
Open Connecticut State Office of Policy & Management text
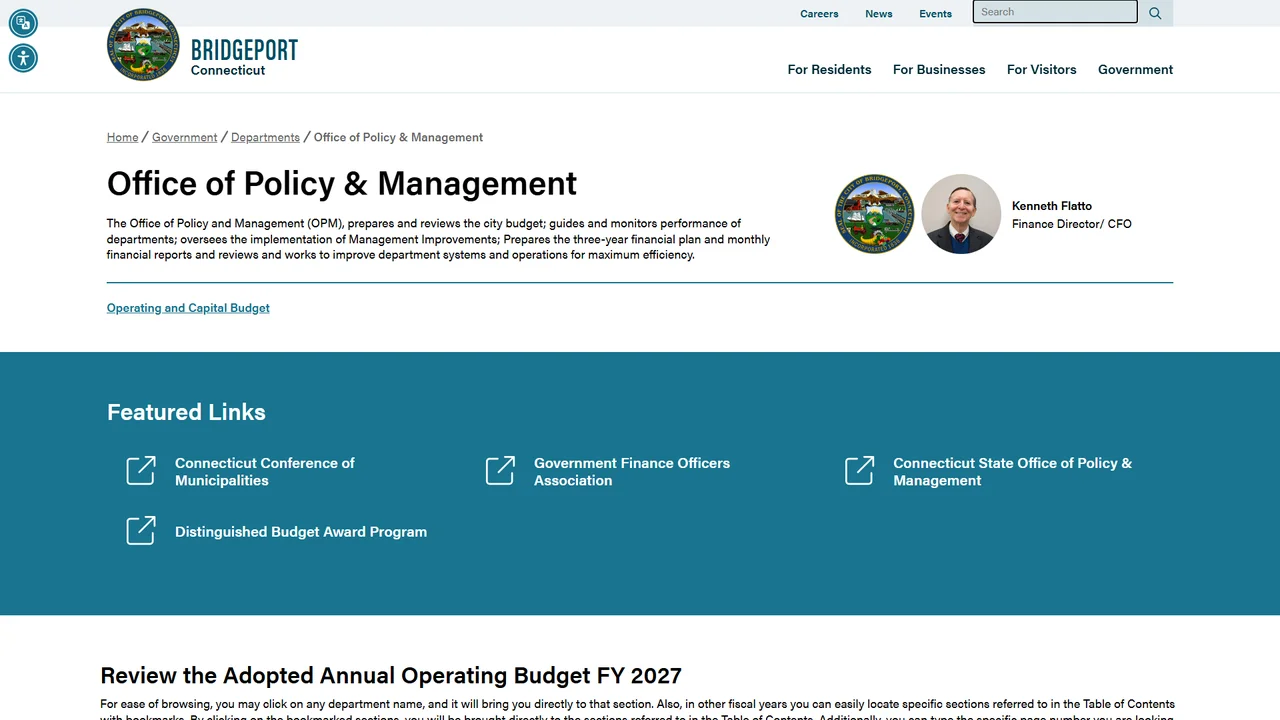1012,472
